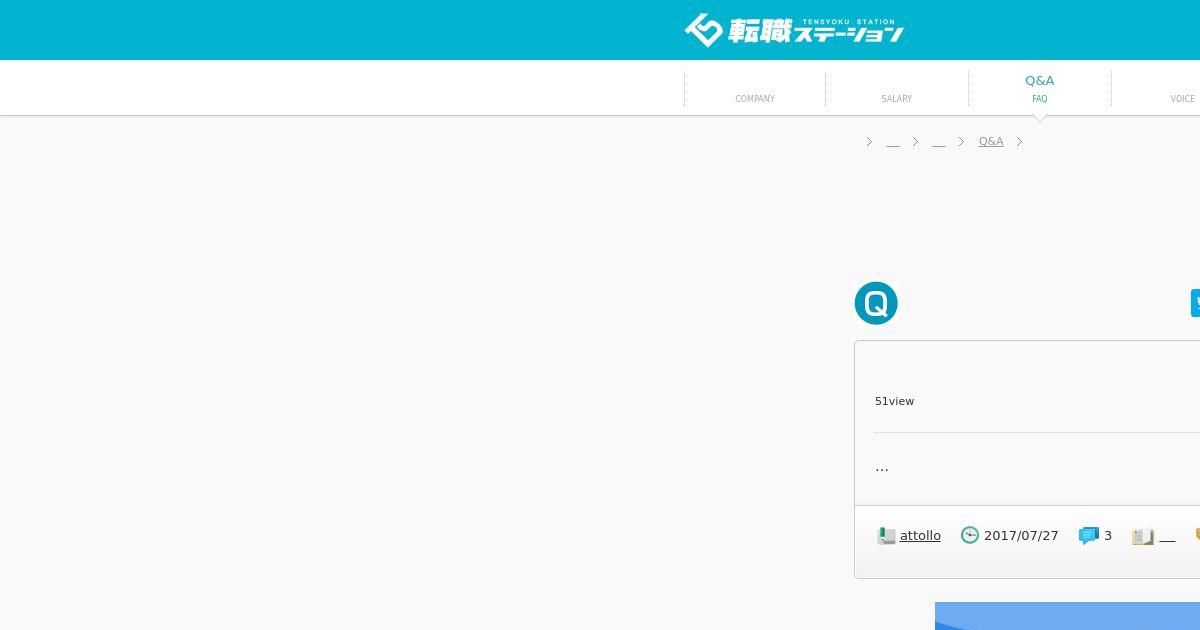
Task: Click the large Q question icon
Action: coord(876,303)
